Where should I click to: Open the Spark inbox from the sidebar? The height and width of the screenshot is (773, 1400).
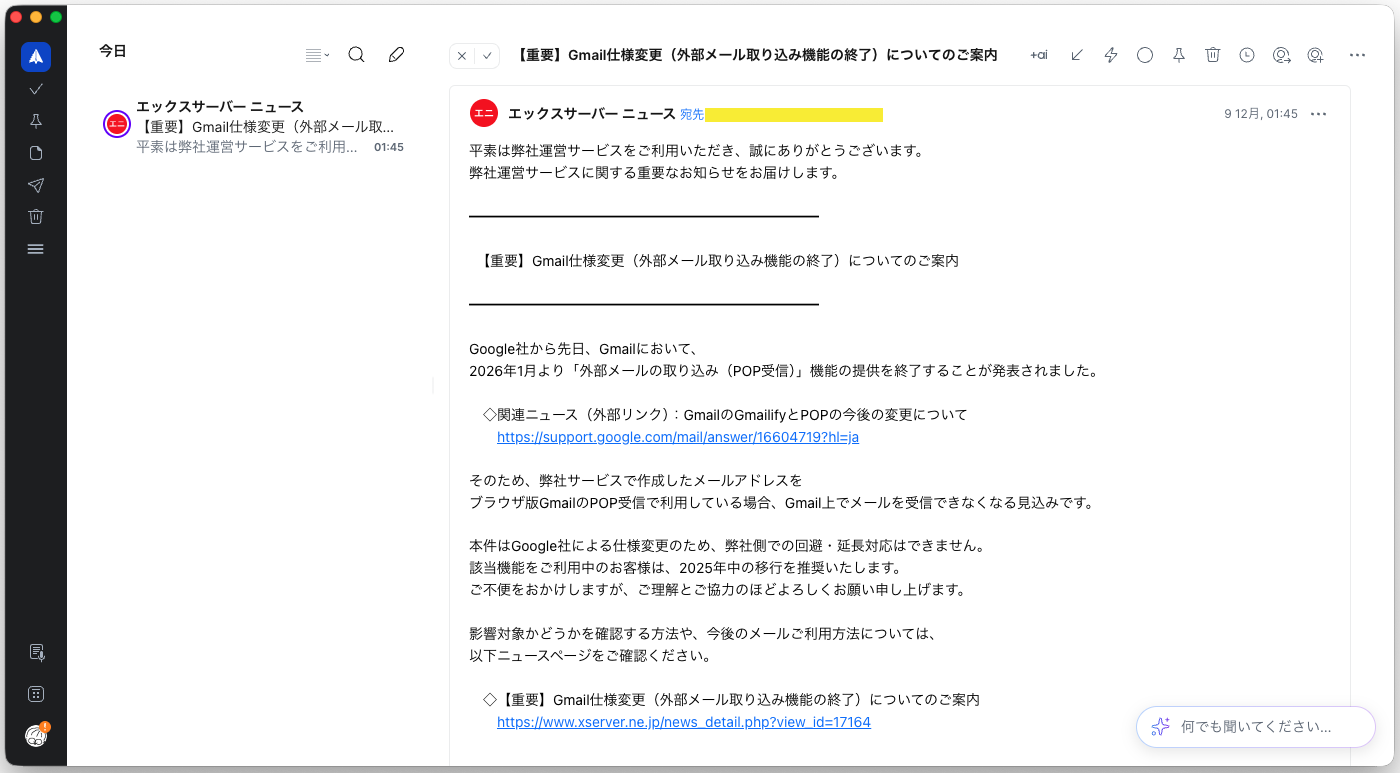(x=36, y=57)
